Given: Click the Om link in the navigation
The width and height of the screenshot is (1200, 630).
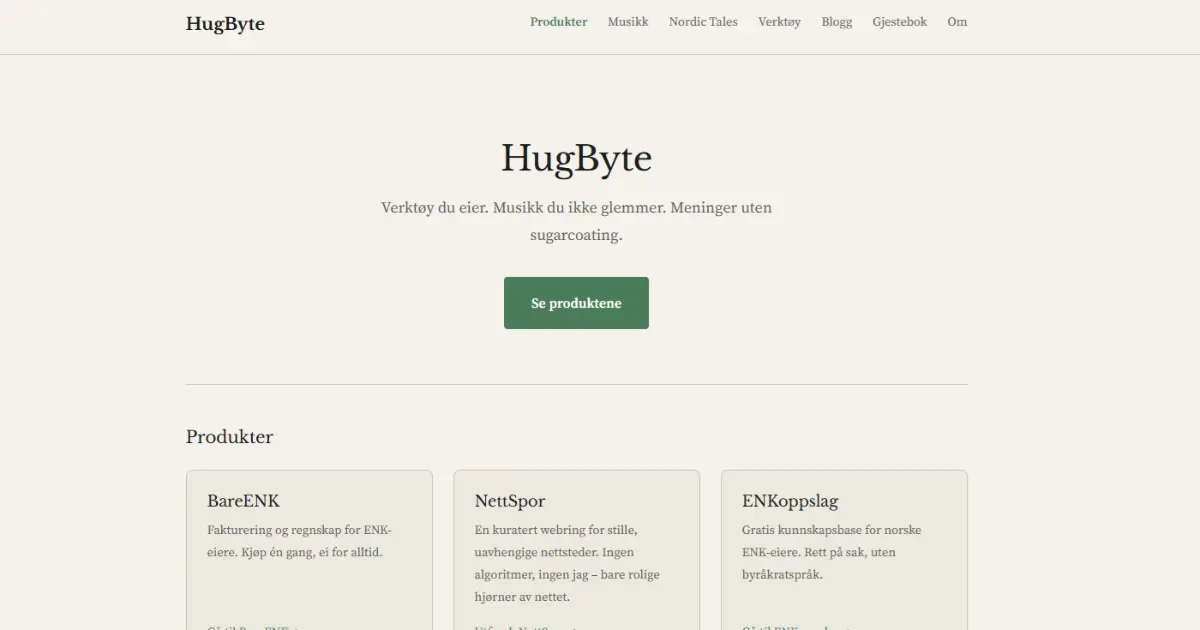Looking at the screenshot, I should [957, 22].
